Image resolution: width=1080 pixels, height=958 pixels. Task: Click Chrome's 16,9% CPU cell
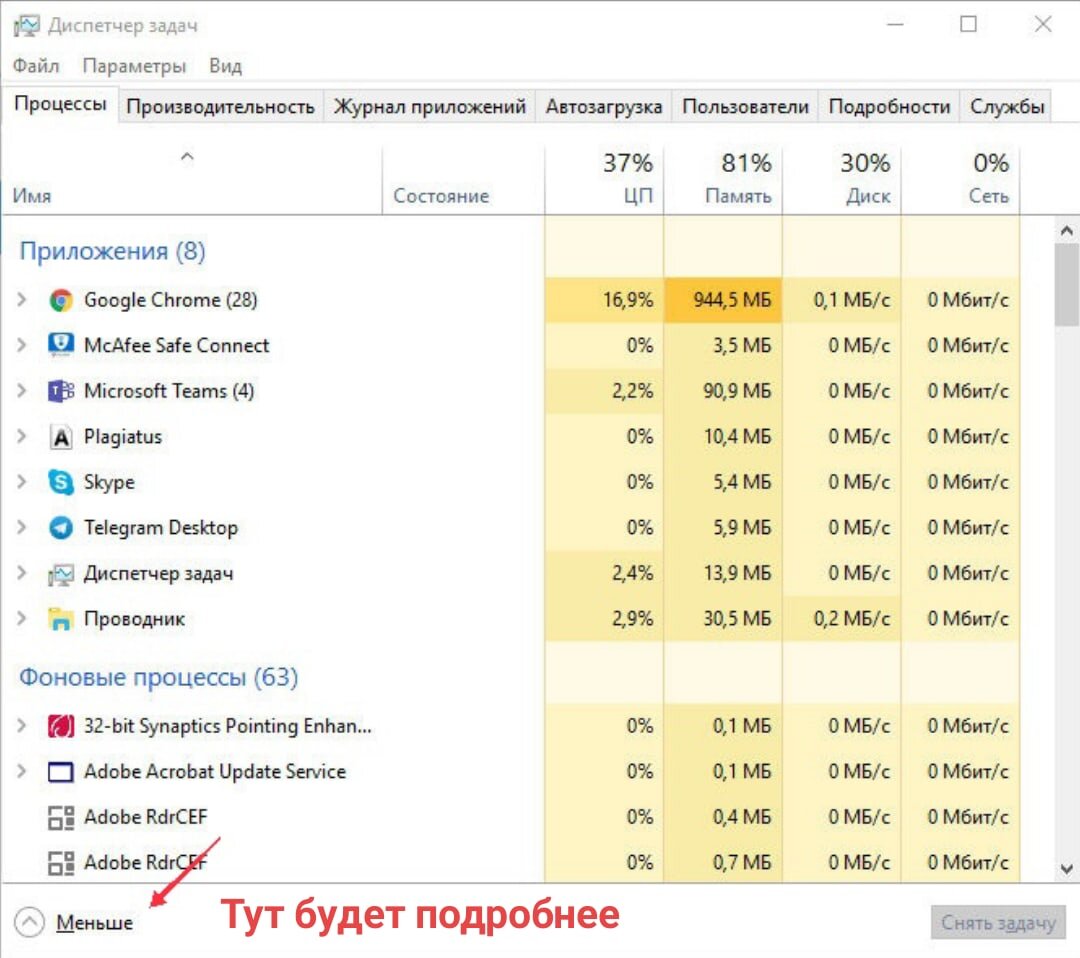click(604, 300)
